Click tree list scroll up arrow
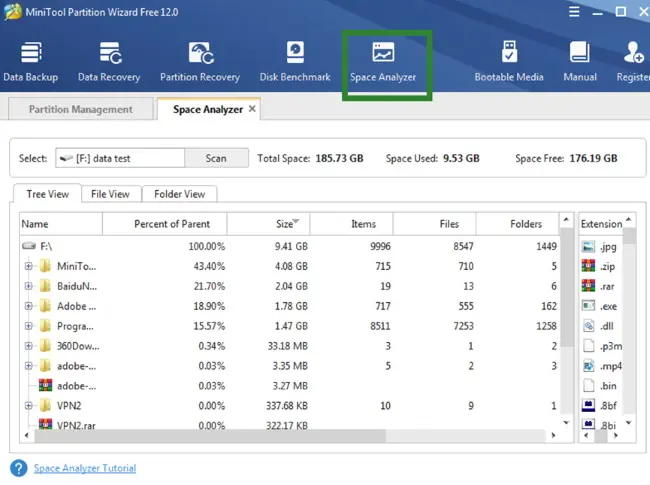650x485 pixels. (567, 219)
